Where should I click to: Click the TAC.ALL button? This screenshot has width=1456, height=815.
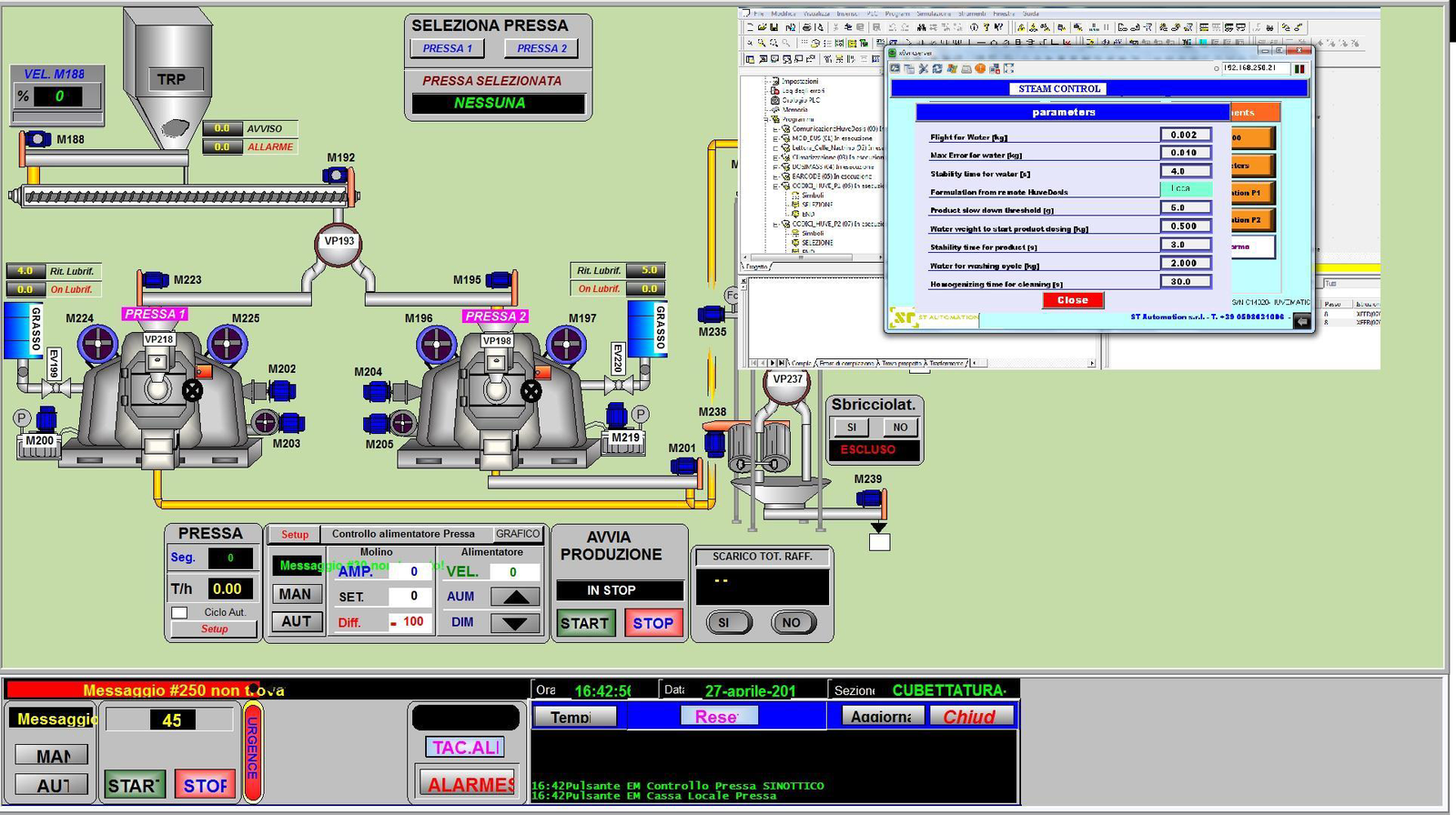465,748
